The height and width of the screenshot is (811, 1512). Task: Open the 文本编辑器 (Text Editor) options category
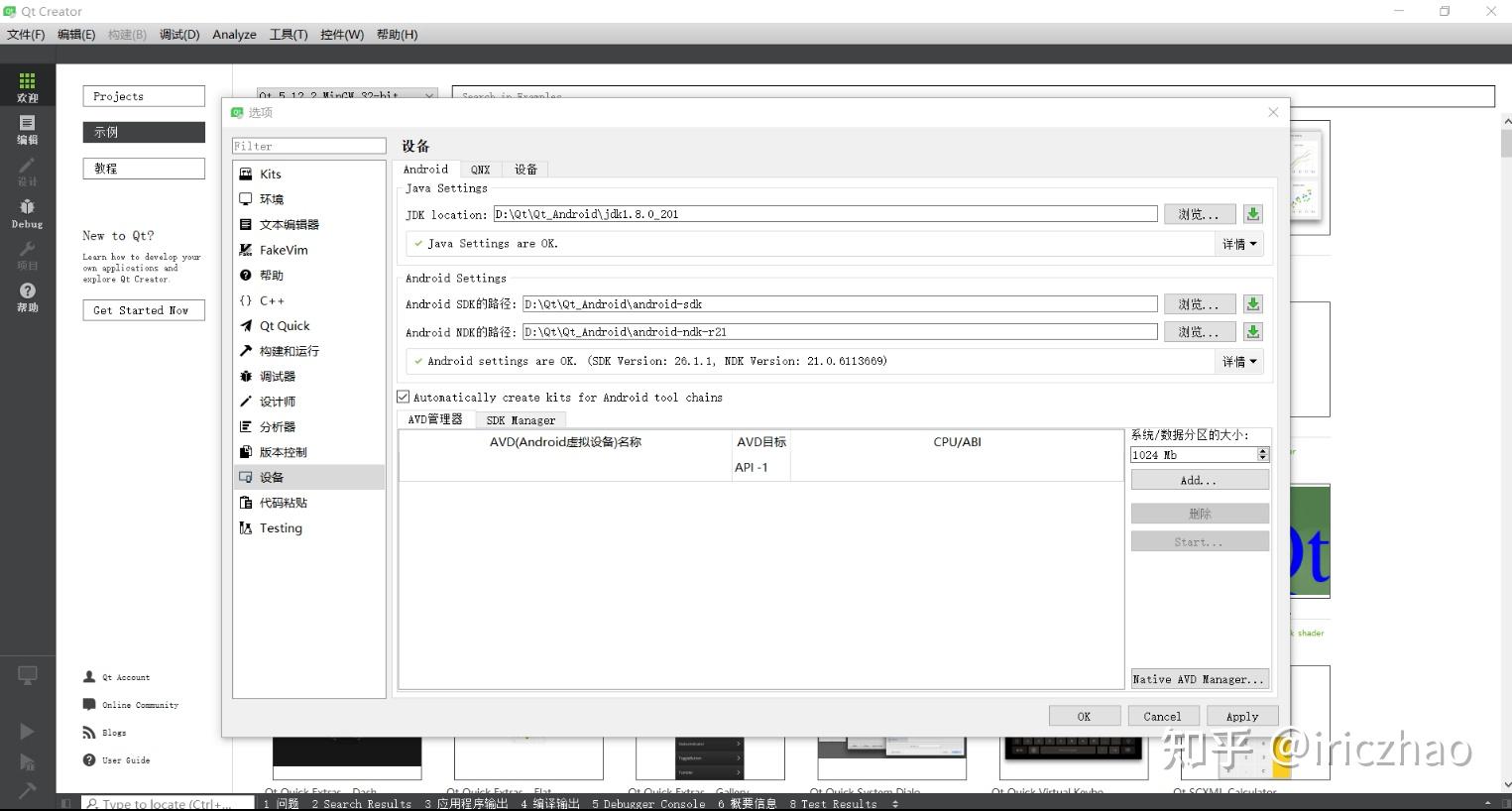[x=309, y=225]
